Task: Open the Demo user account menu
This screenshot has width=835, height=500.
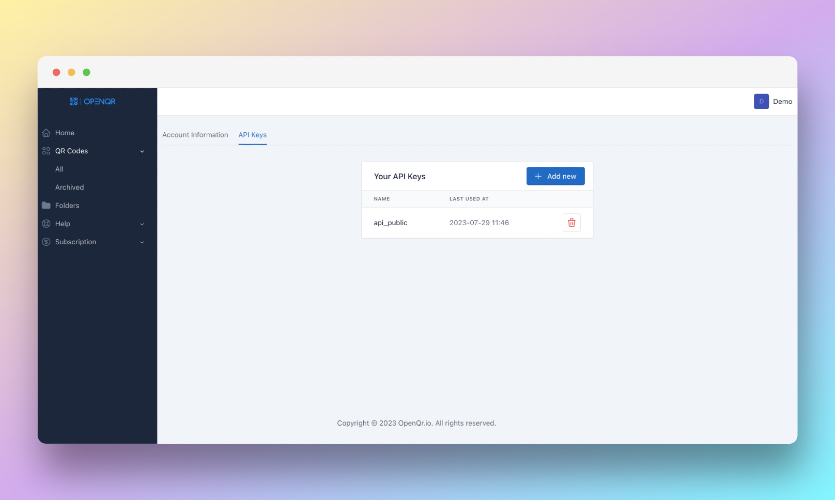Action: [x=773, y=101]
